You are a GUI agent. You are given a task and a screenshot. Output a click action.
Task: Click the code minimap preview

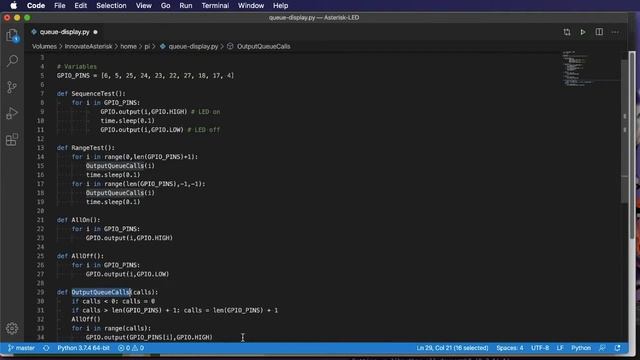591,69
